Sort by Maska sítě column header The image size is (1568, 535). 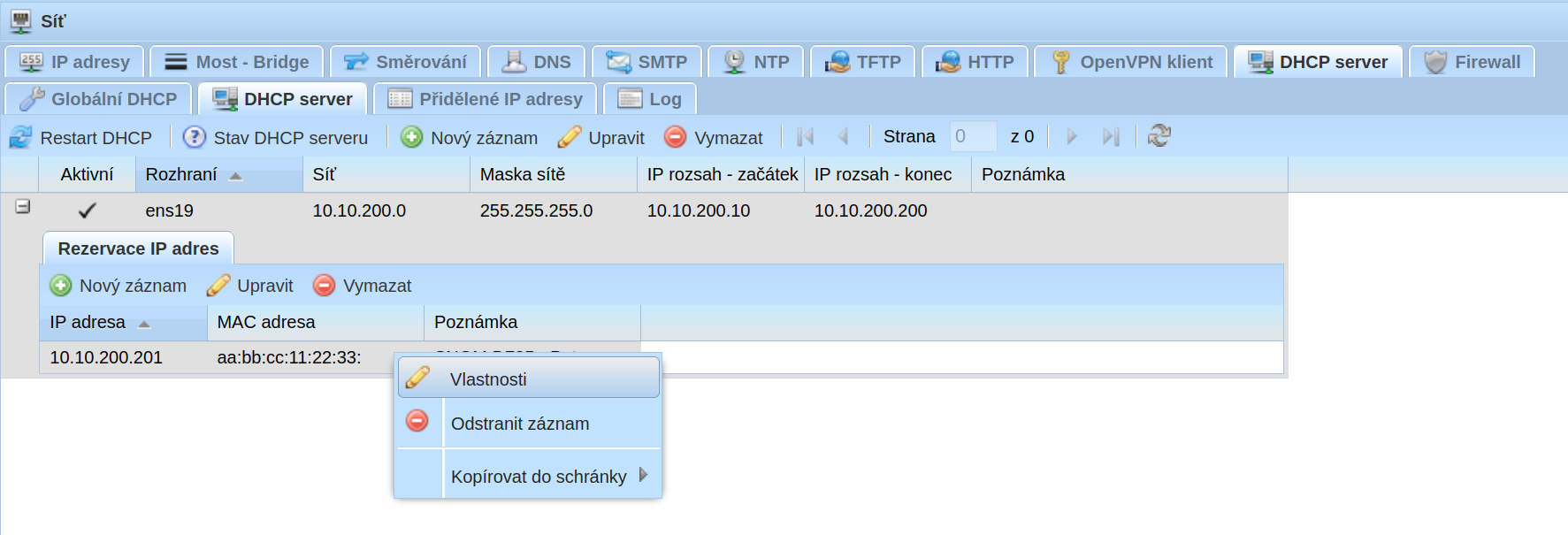point(554,174)
